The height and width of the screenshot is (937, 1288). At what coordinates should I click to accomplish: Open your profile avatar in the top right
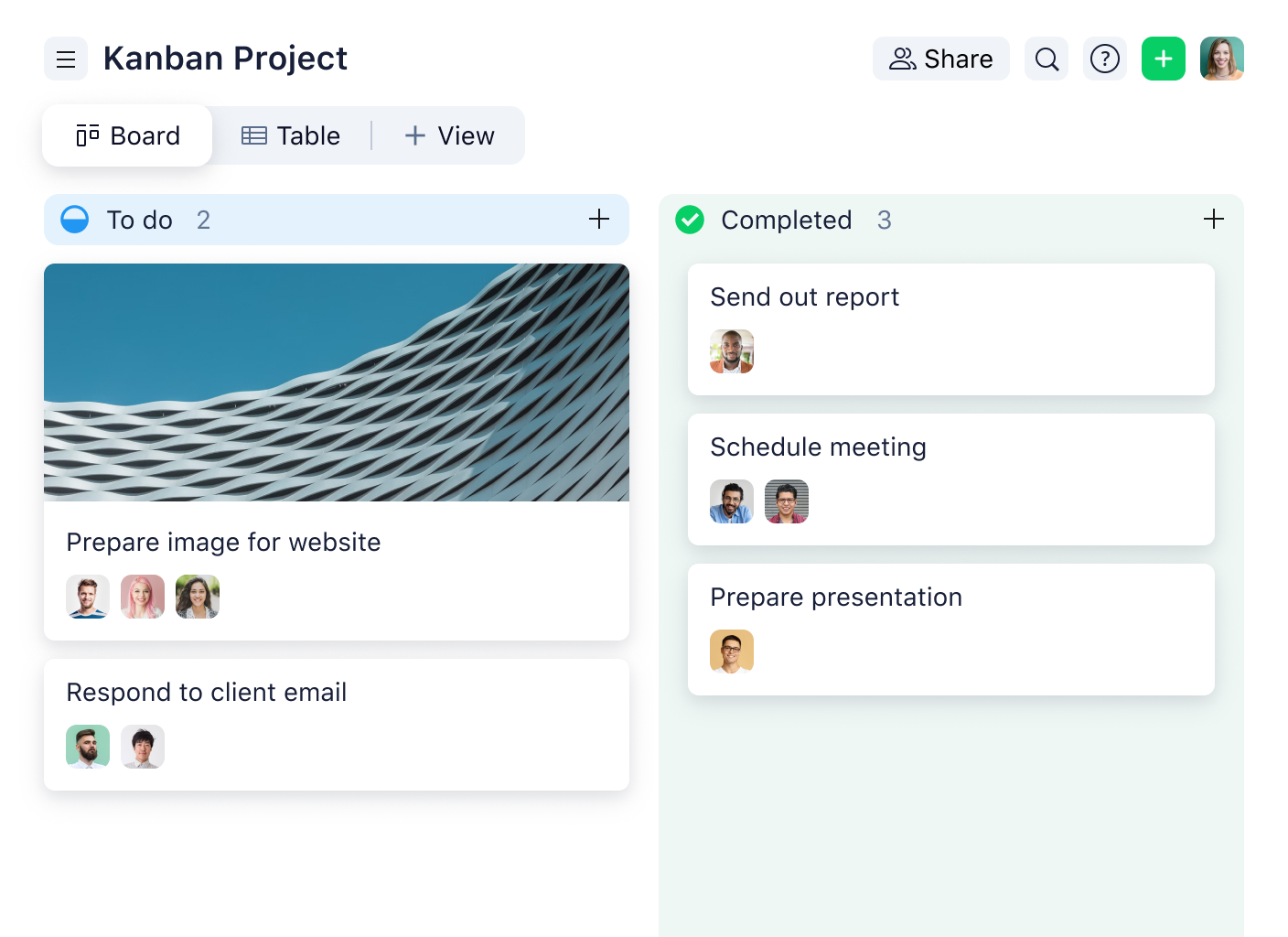click(x=1222, y=59)
